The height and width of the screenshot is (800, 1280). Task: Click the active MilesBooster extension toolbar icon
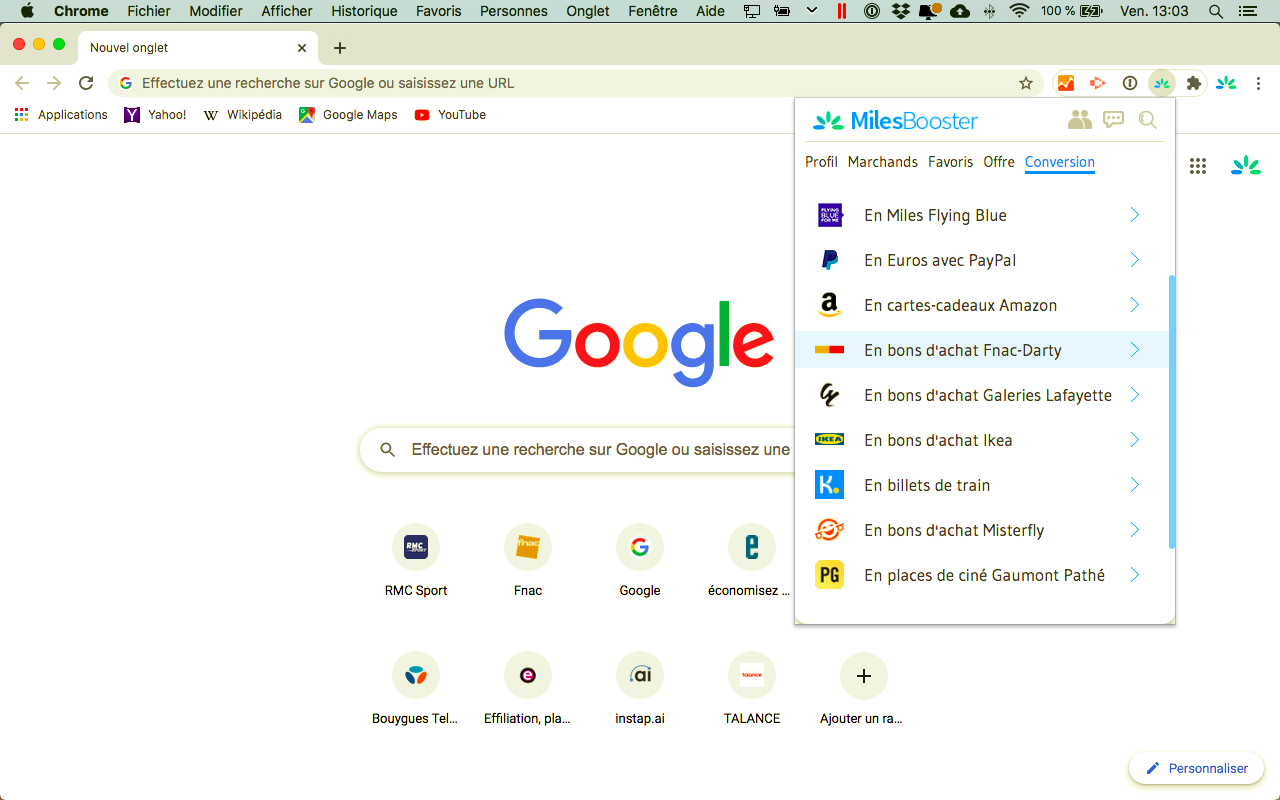pos(1161,83)
